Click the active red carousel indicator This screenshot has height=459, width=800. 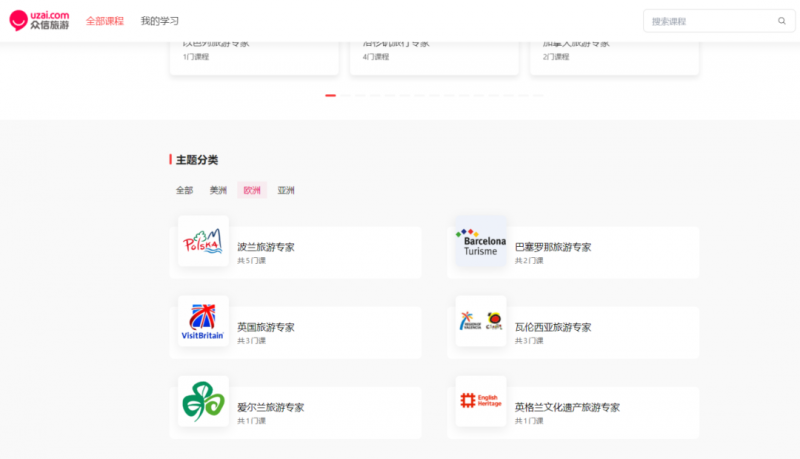point(330,96)
